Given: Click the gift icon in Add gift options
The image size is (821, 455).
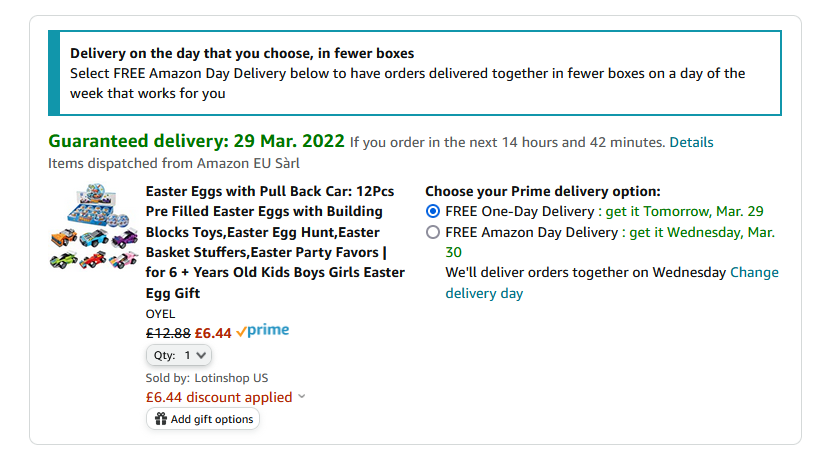Looking at the screenshot, I should click(x=161, y=419).
